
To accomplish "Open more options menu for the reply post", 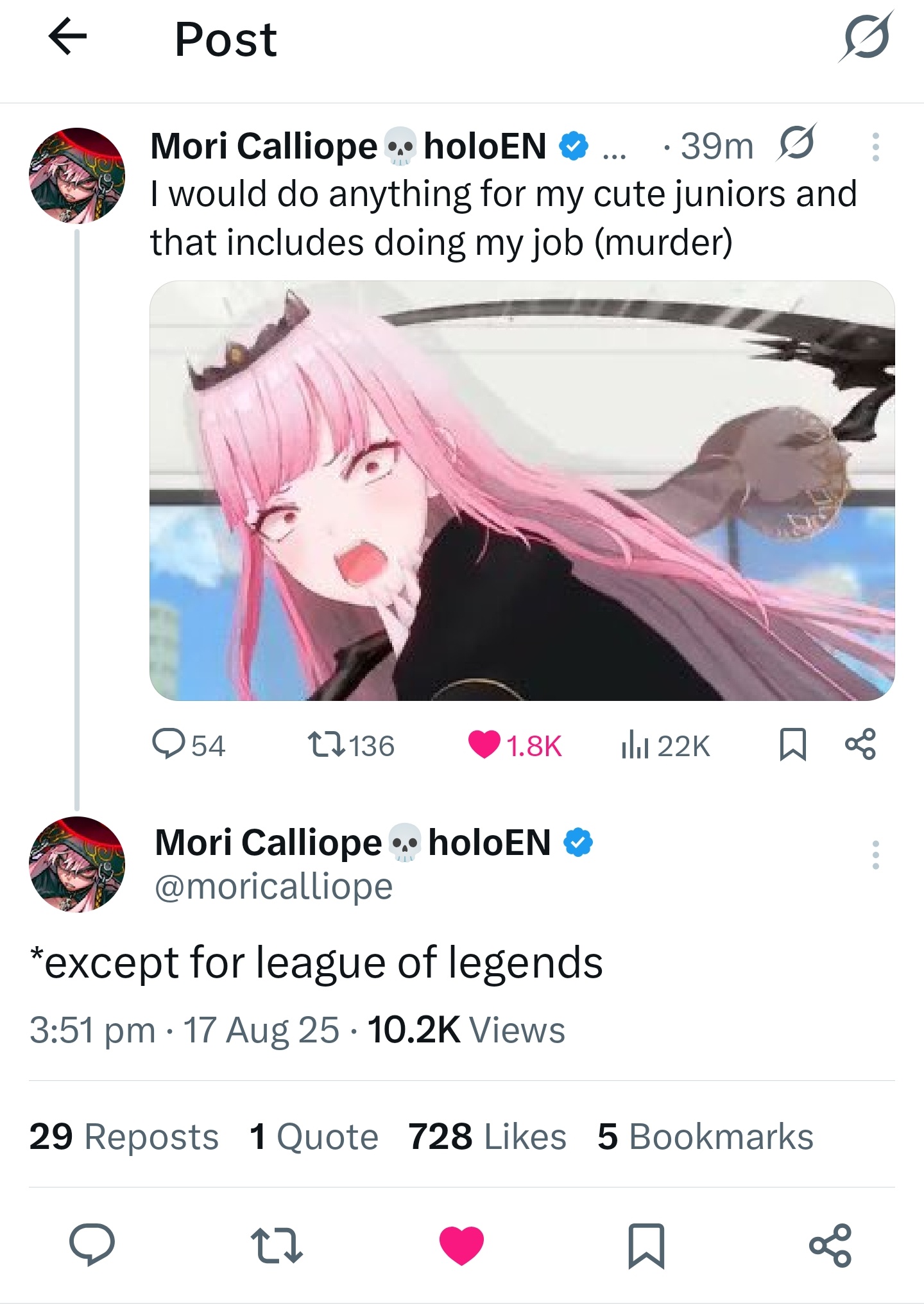I will [875, 855].
